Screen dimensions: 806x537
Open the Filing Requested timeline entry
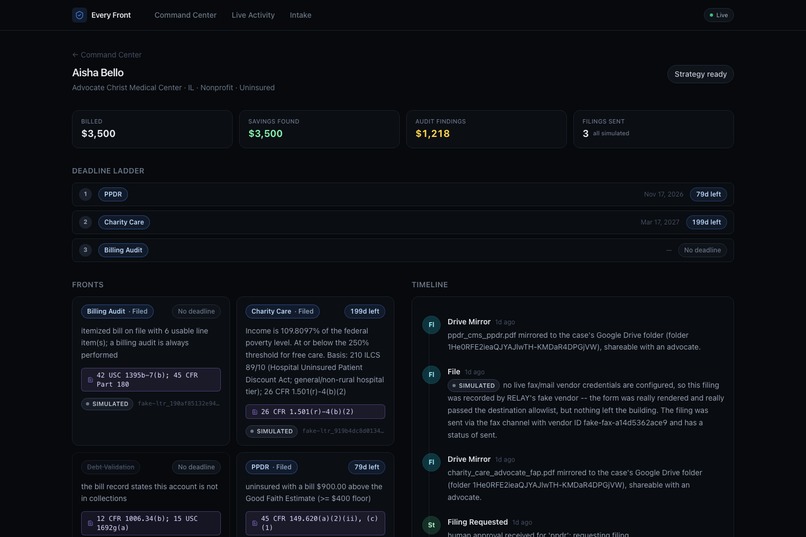pyautogui.click(x=478, y=522)
